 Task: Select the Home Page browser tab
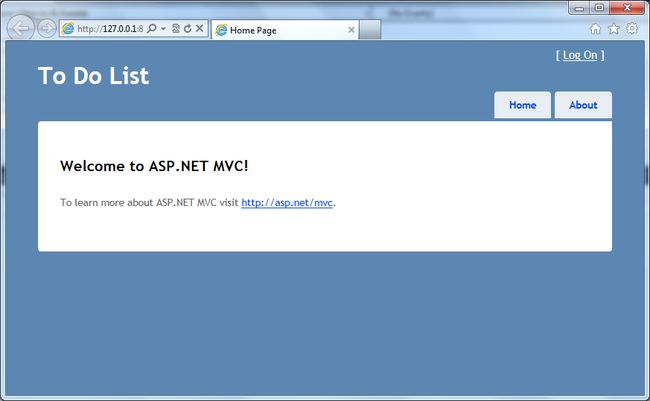[x=285, y=30]
